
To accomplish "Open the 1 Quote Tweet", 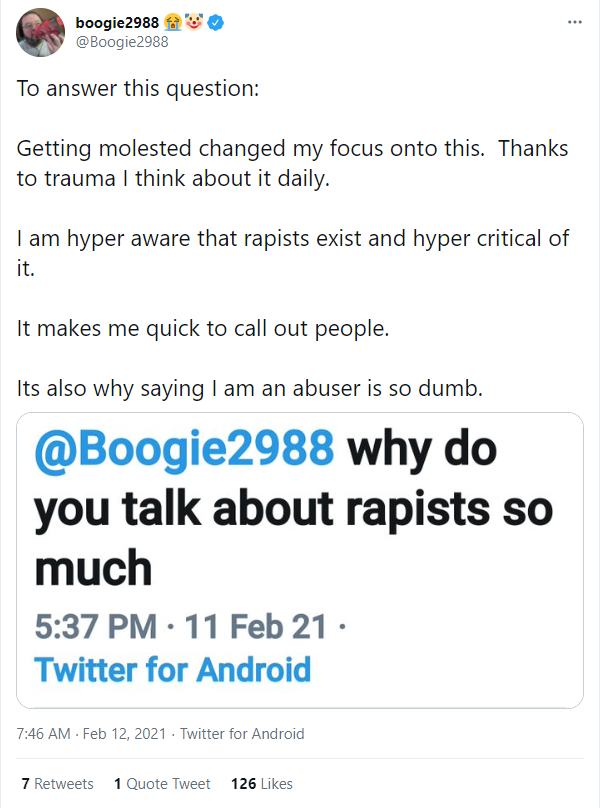I will 160,784.
